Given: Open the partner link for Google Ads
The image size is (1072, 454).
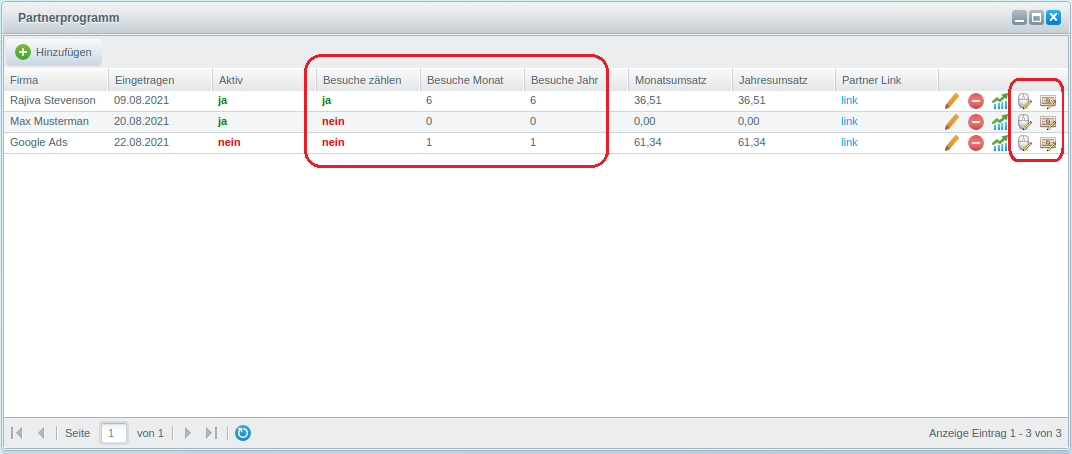Looking at the screenshot, I should coord(849,142).
